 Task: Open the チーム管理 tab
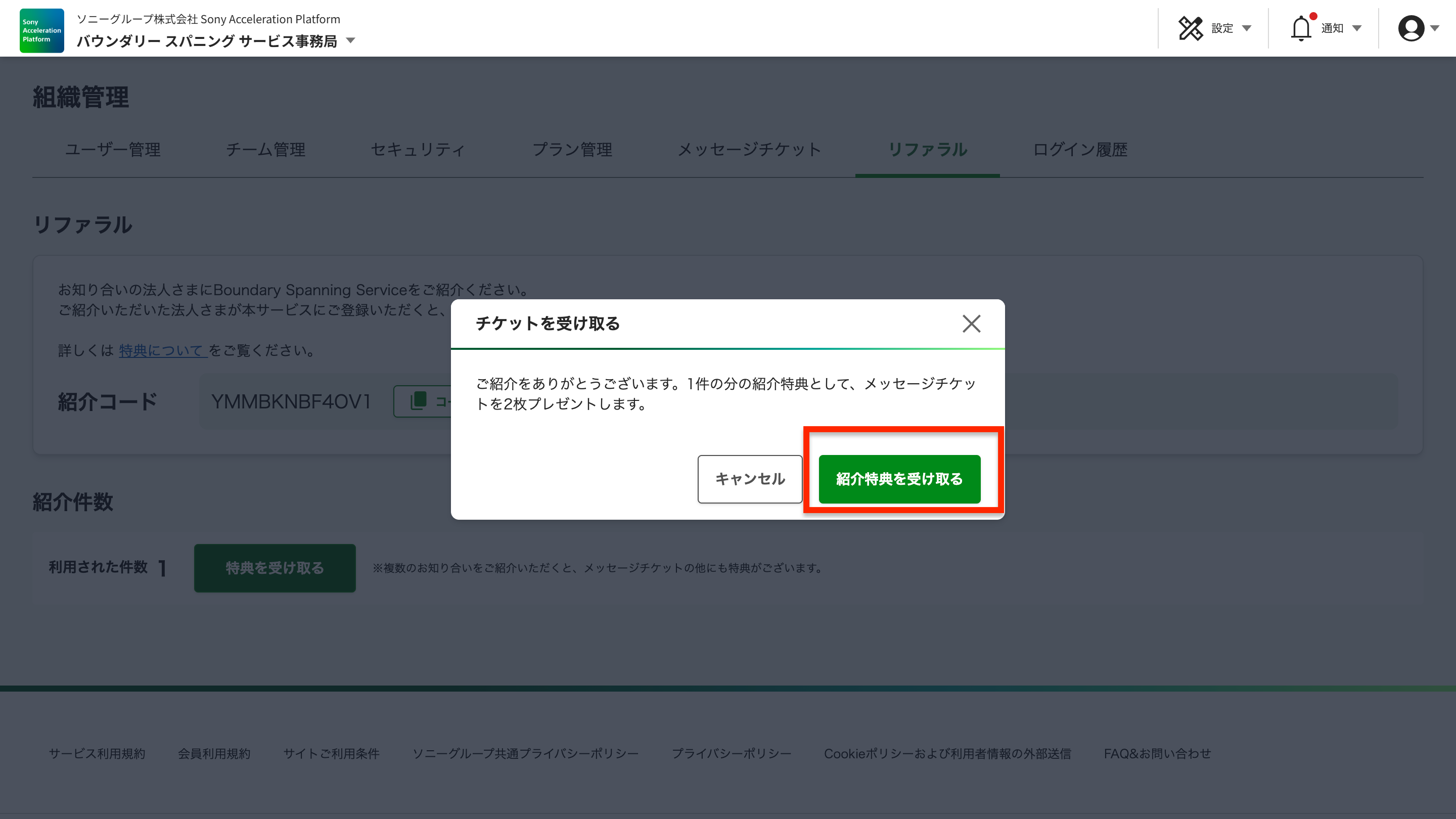pyautogui.click(x=265, y=150)
